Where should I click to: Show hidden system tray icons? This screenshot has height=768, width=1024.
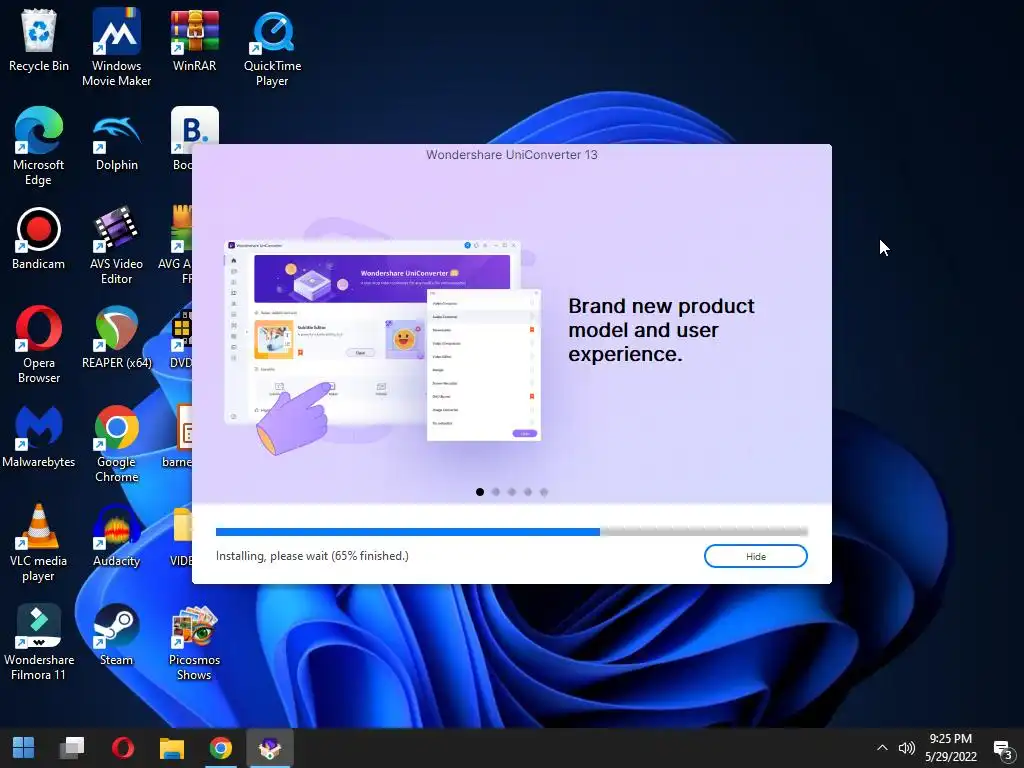point(882,748)
